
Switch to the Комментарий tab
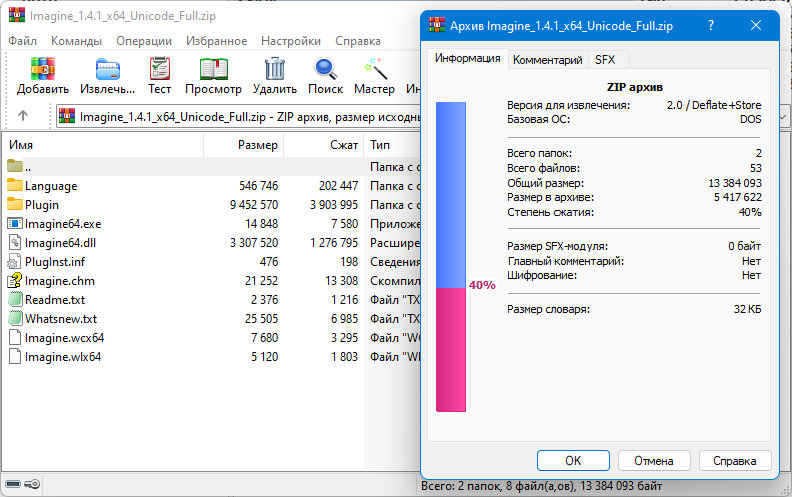(x=548, y=60)
